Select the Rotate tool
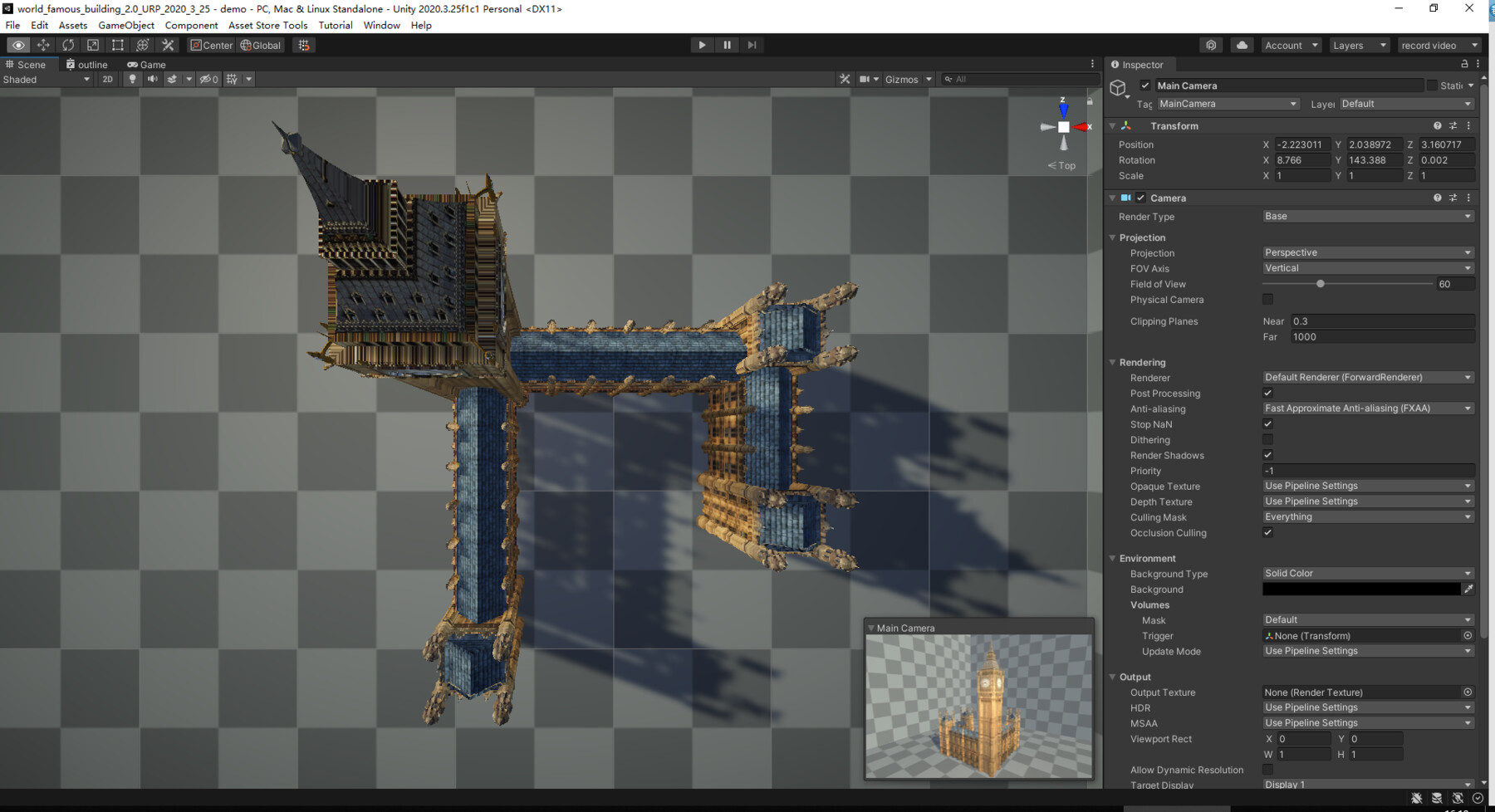 (x=68, y=45)
